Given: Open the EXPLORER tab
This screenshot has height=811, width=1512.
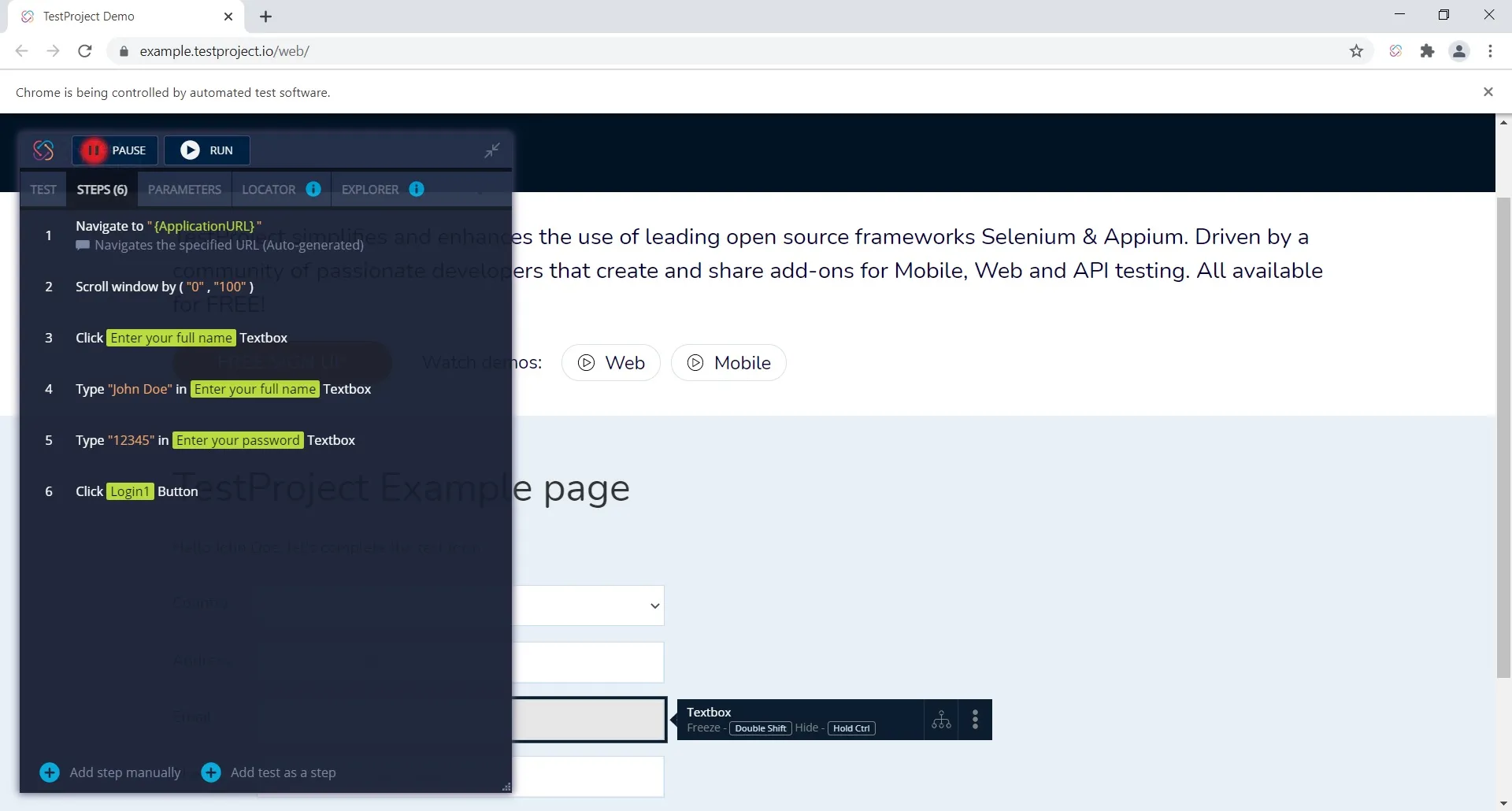Looking at the screenshot, I should point(369,189).
